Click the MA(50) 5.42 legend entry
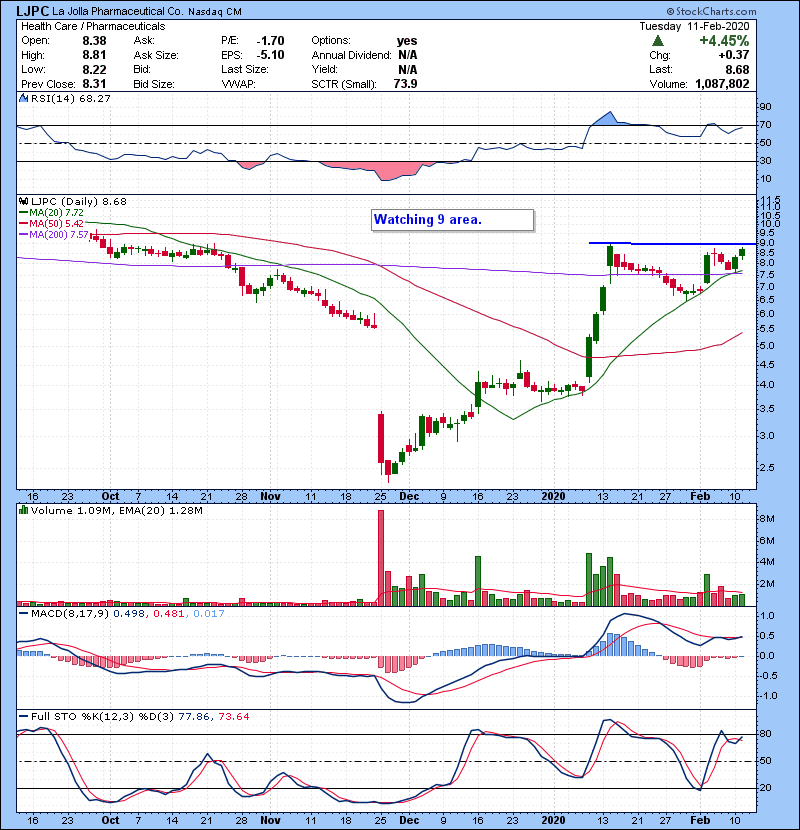Screen dimensions: 800x830 [x=53, y=223]
